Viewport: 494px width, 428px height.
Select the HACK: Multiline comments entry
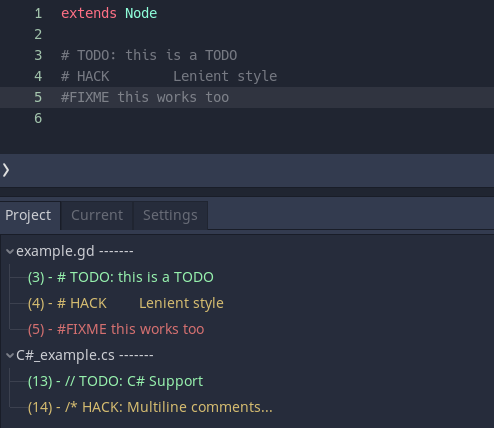(150, 407)
